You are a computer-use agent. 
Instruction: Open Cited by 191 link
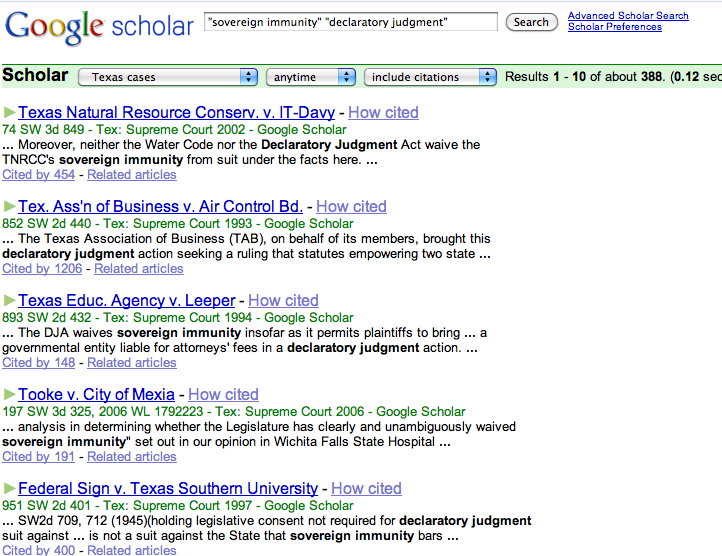tap(39, 457)
